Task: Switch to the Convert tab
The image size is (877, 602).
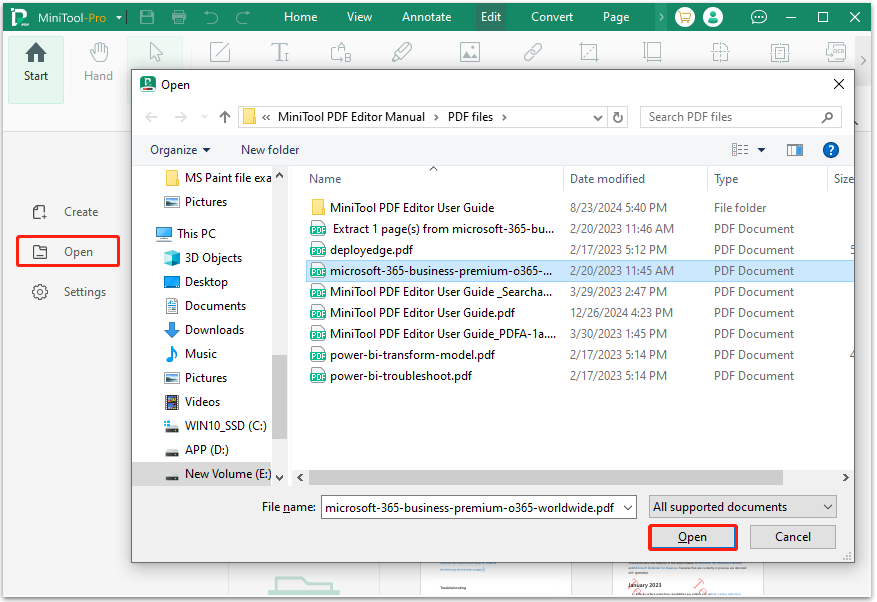Action: click(552, 17)
